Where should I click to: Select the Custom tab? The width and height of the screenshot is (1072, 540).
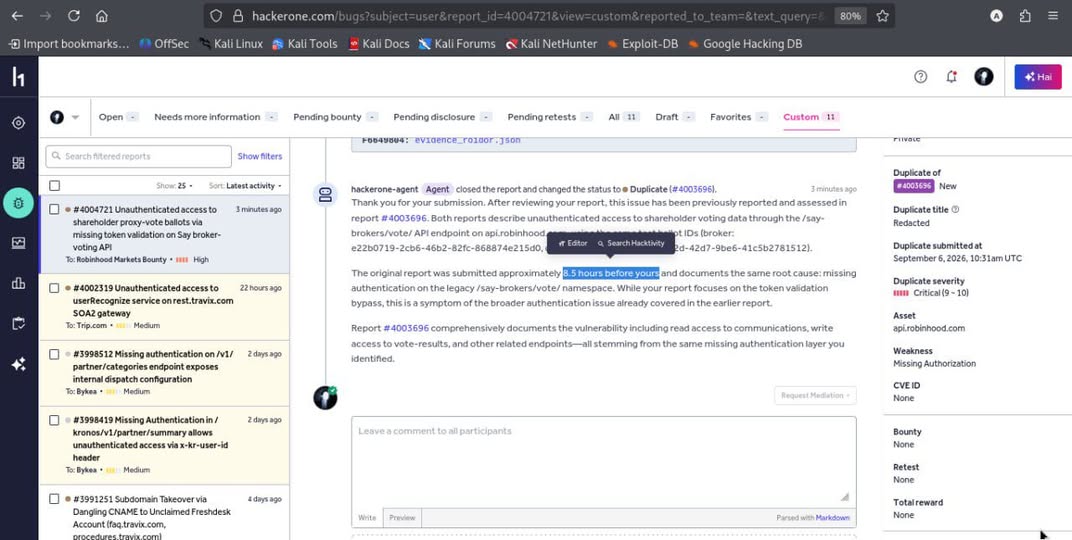point(811,117)
